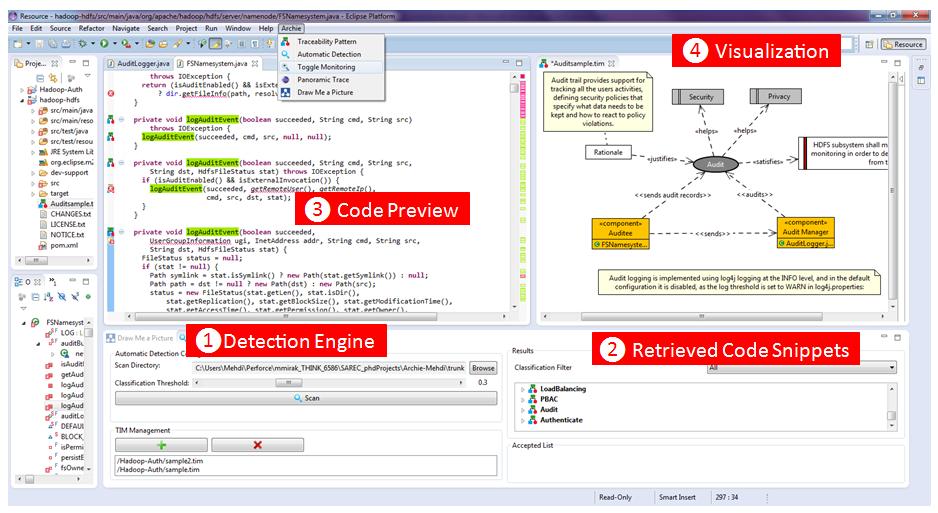The height and width of the screenshot is (513, 938).
Task: Toggle the highlighted Mark Occurrences toolbar button
Action: point(215,44)
